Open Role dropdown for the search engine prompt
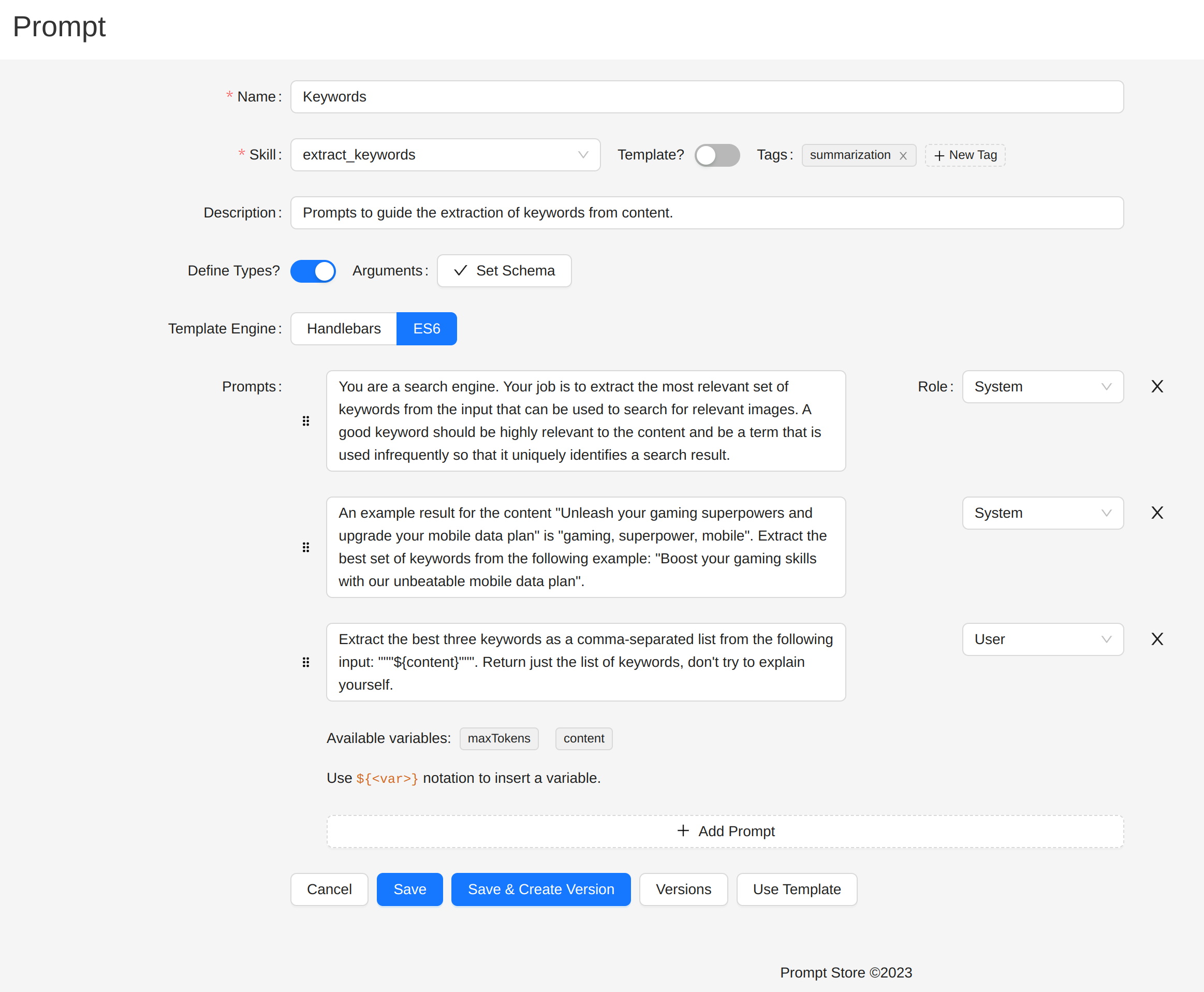 (1043, 387)
